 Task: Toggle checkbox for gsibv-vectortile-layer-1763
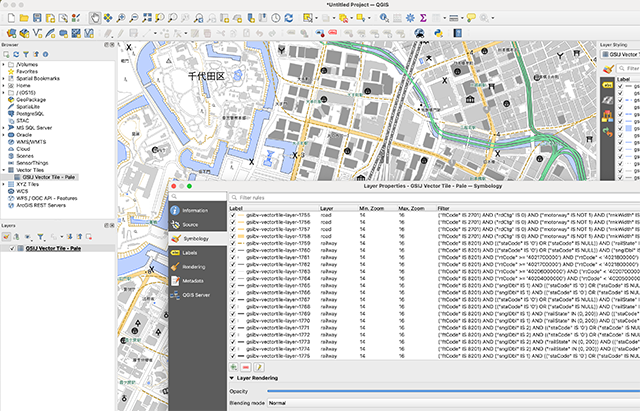233,271
